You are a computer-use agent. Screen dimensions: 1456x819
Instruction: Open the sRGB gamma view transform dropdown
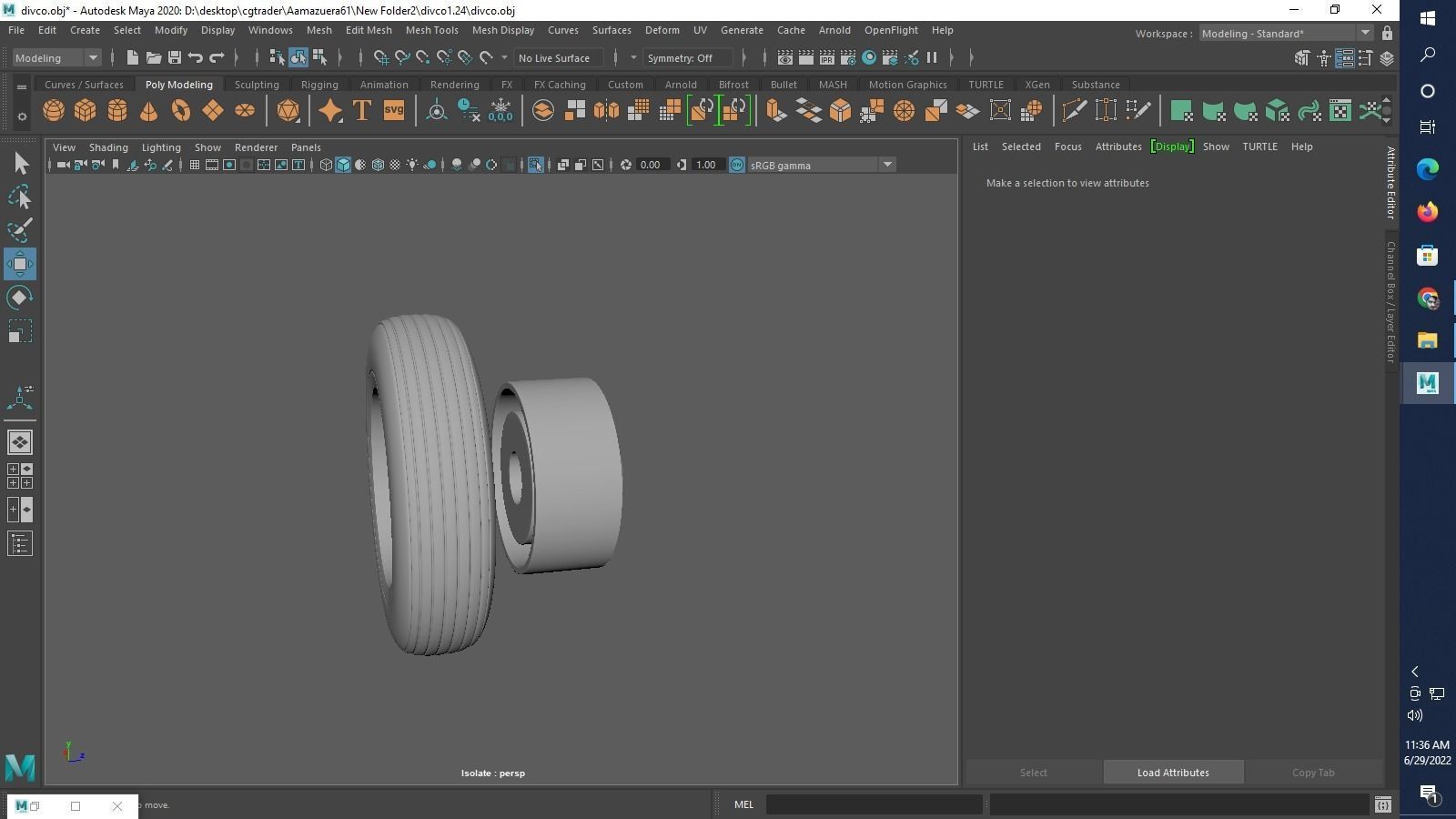click(821, 165)
